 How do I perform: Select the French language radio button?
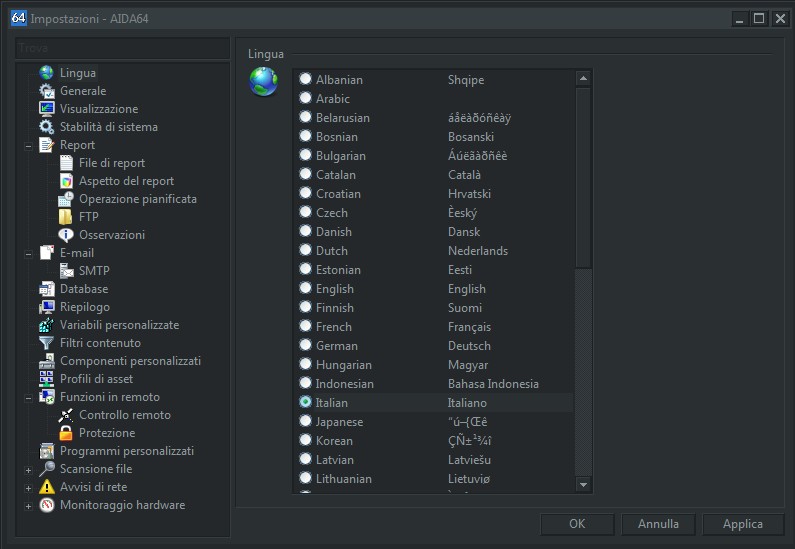305,326
